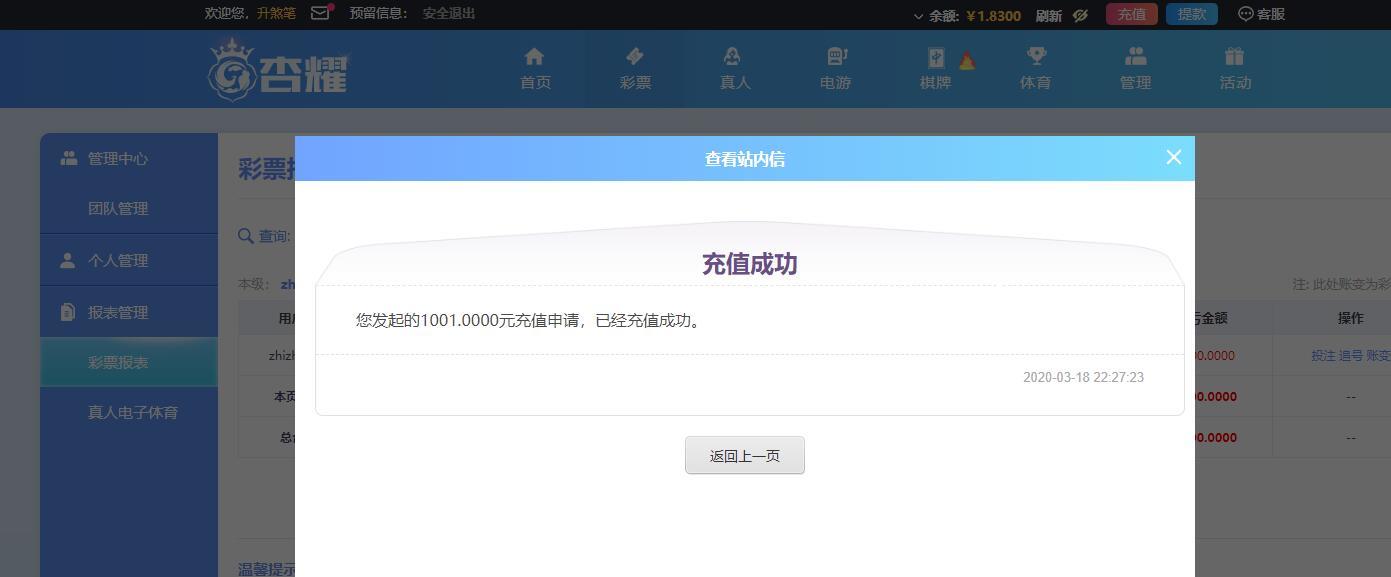Select 团队管理 in the sidebar
The width and height of the screenshot is (1391, 577).
129,208
